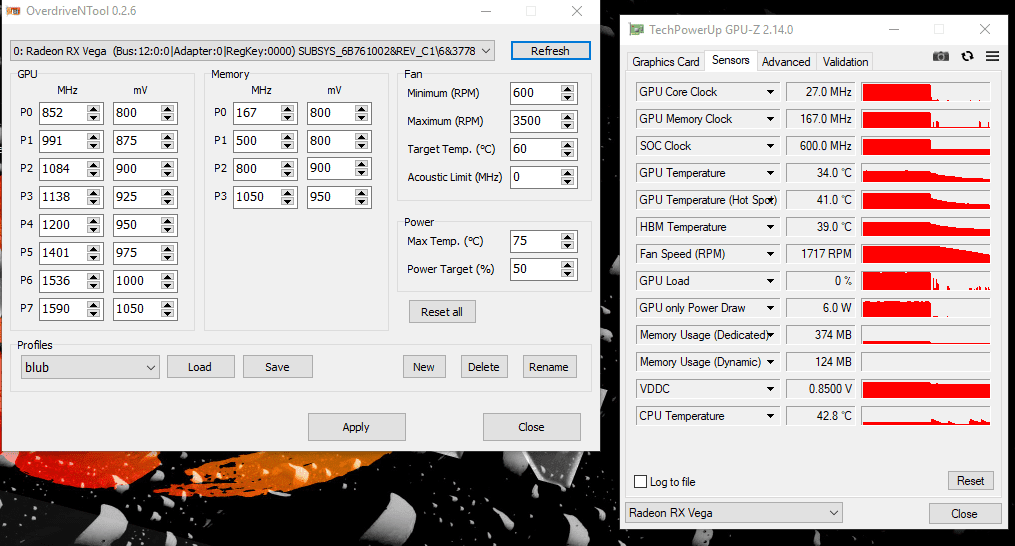1015x546 pixels.
Task: Switch to the Graphics Card tab
Action: pos(665,62)
